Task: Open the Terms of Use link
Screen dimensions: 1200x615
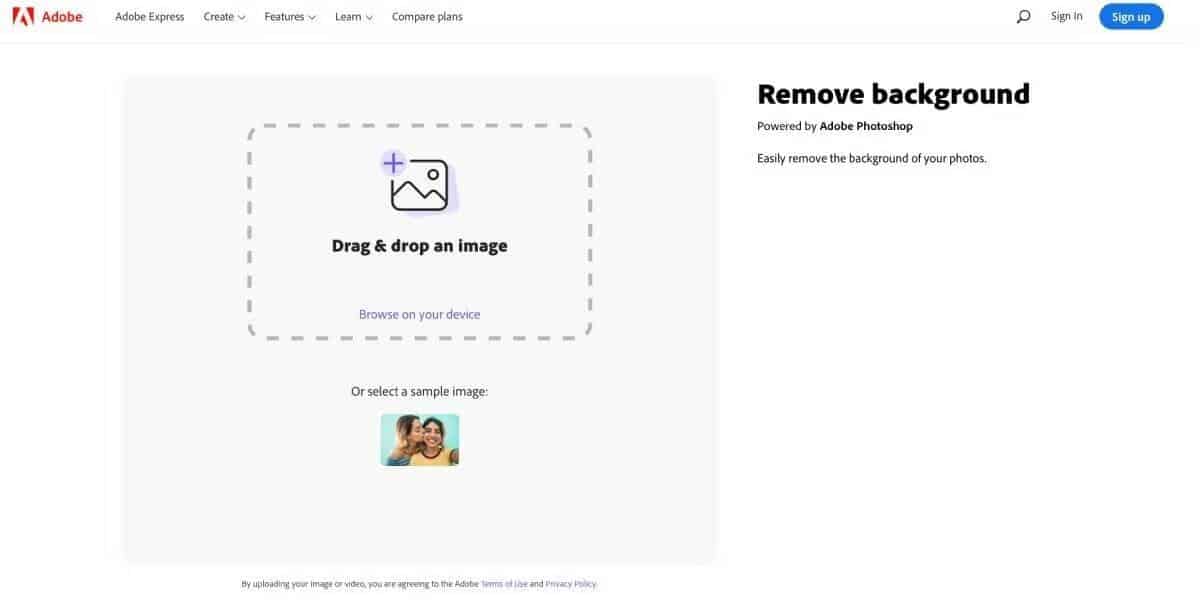Action: [x=504, y=584]
